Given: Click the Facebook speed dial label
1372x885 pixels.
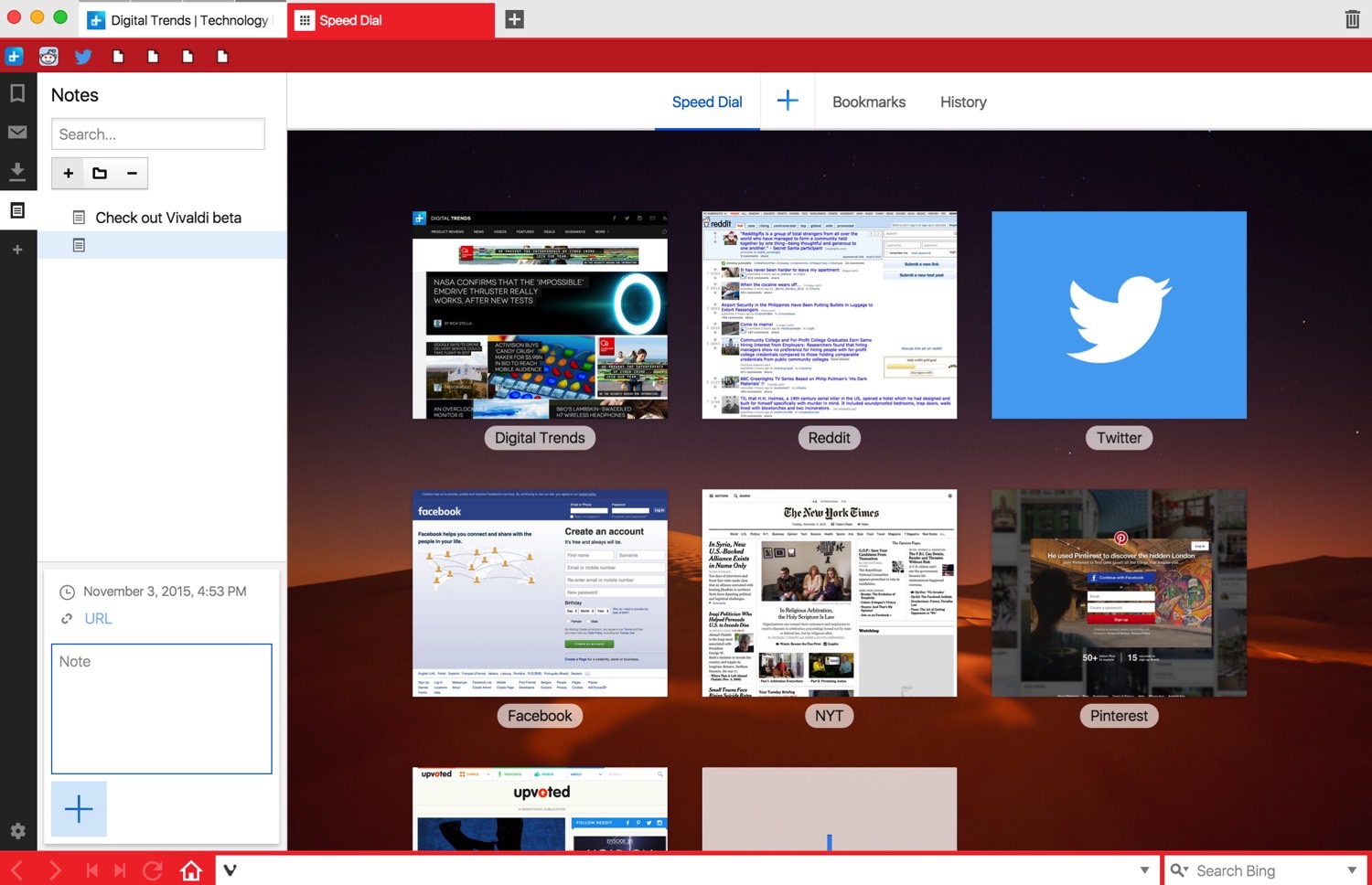Looking at the screenshot, I should tap(540, 716).
